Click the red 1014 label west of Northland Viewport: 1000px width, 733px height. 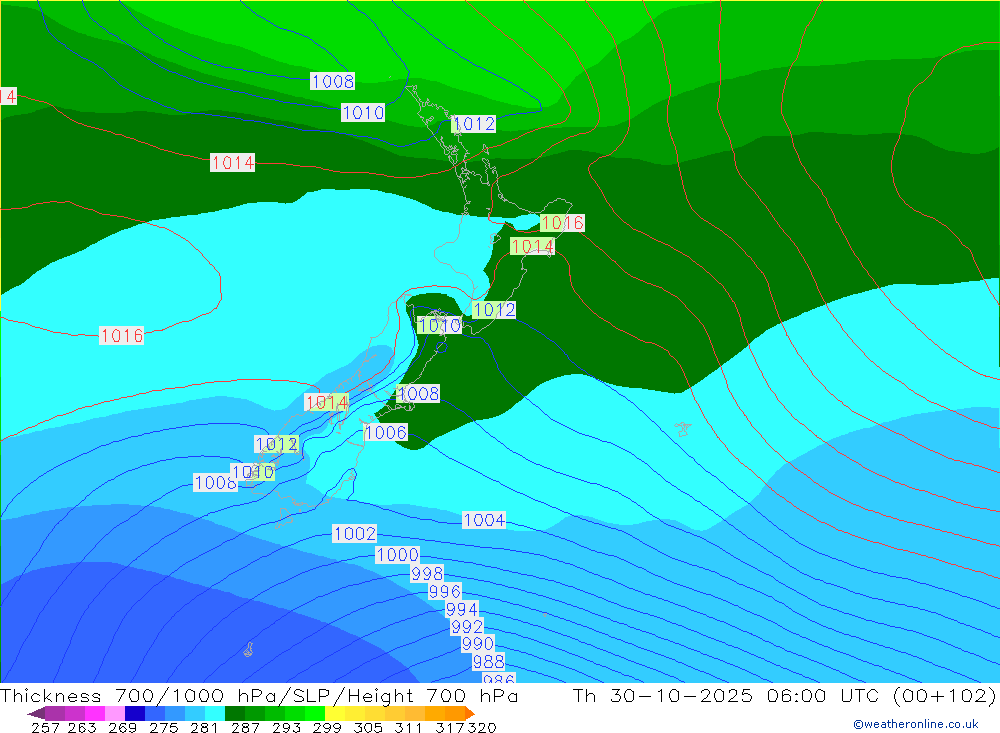(233, 163)
